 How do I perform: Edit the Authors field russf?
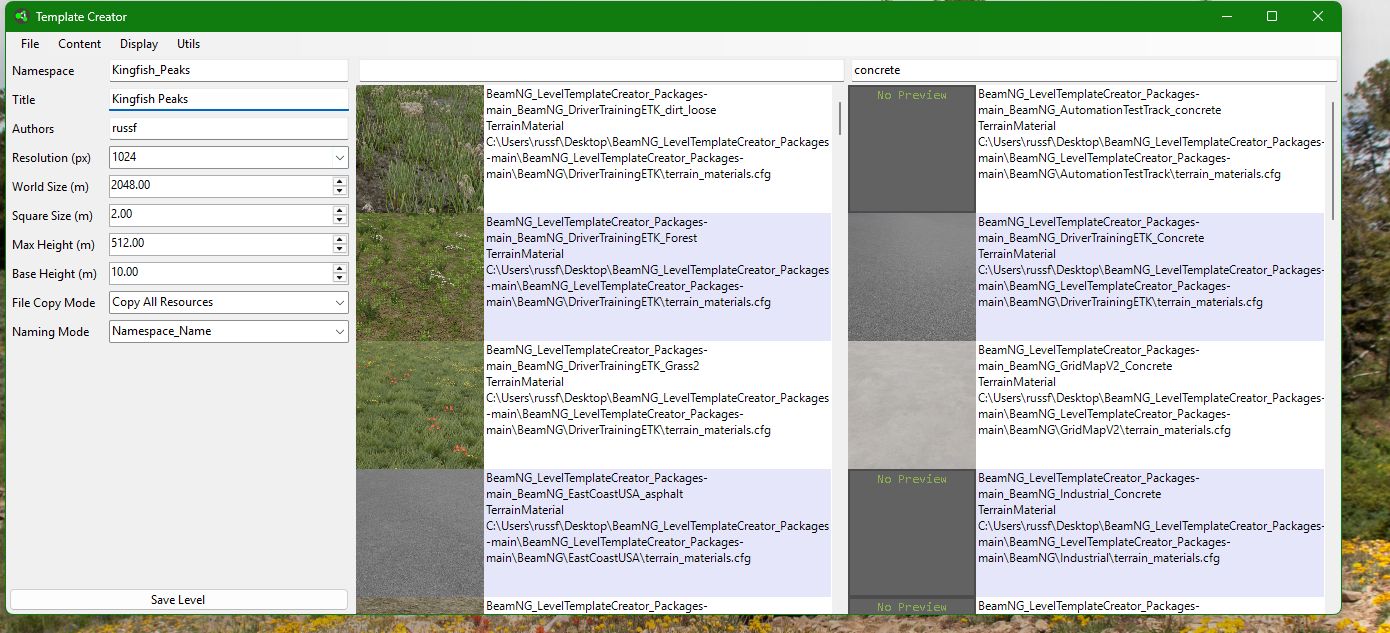coord(228,129)
